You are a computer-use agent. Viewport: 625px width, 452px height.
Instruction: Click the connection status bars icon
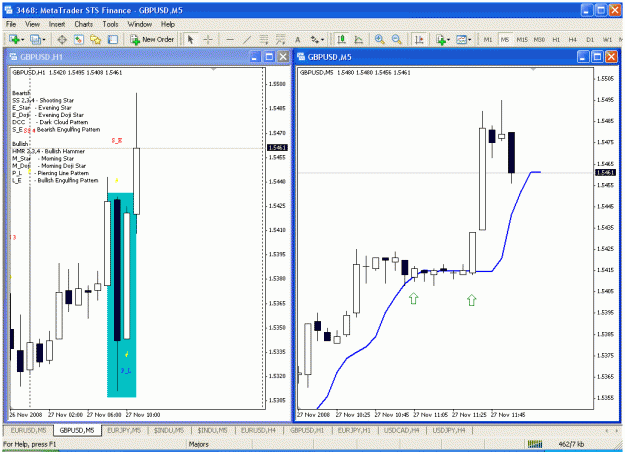[x=535, y=444]
